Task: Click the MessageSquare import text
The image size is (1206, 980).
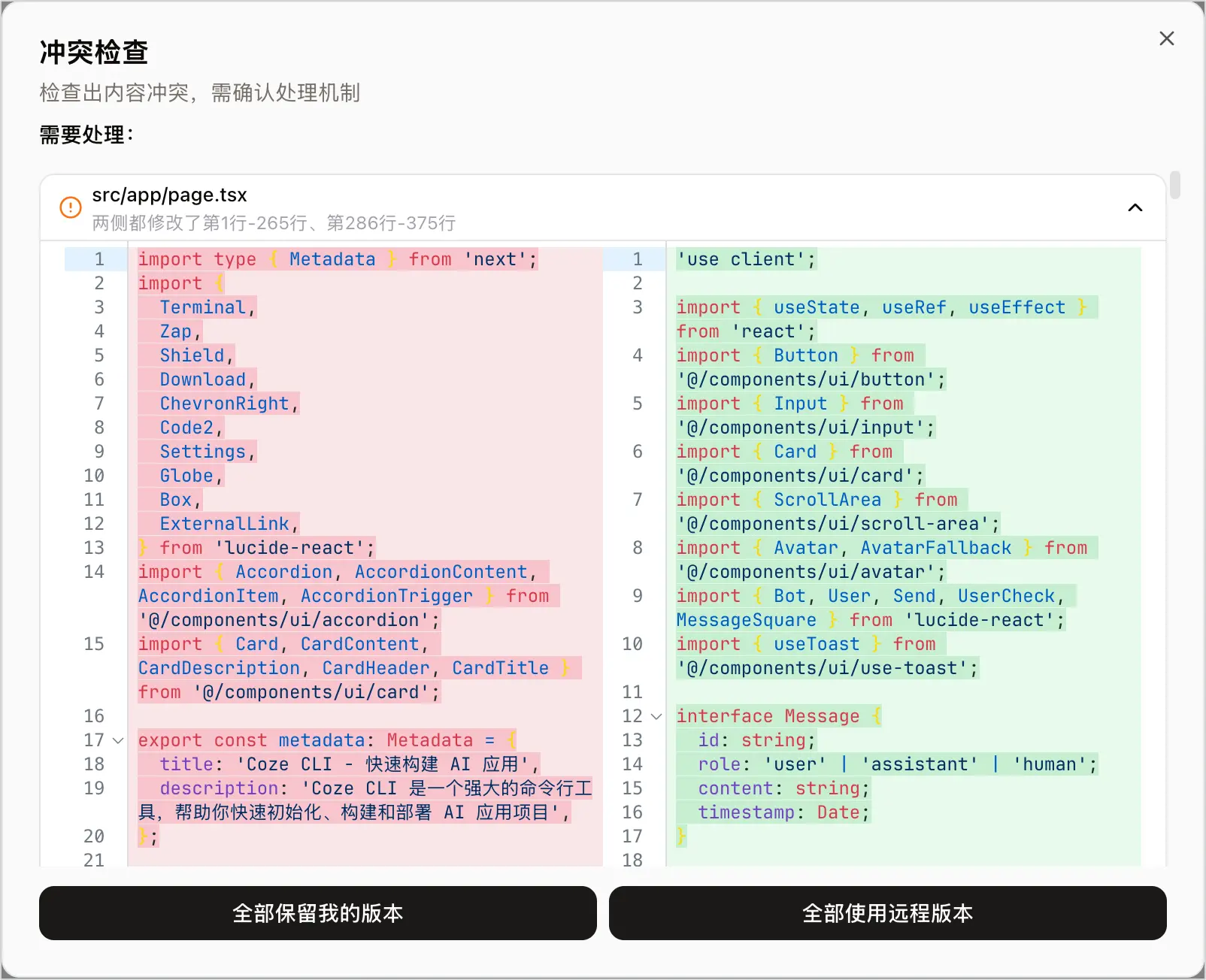Action: pyautogui.click(x=746, y=620)
